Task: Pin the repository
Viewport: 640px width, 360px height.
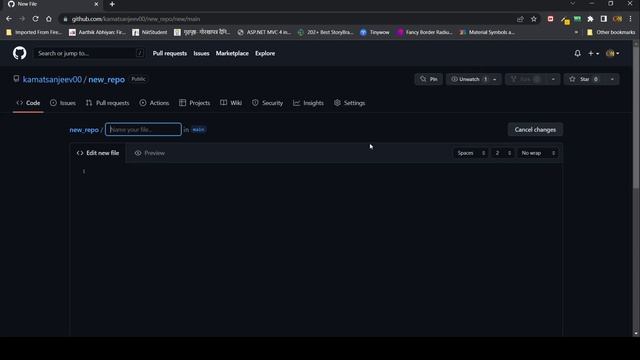Action: pyautogui.click(x=429, y=79)
